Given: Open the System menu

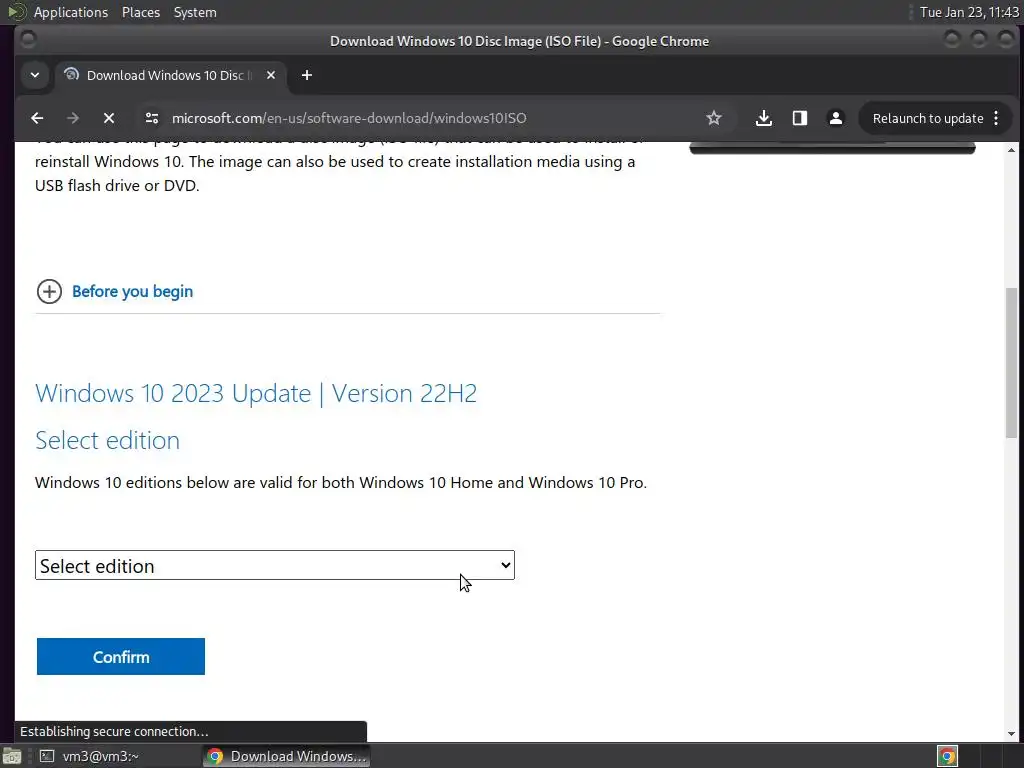Looking at the screenshot, I should coord(195,12).
